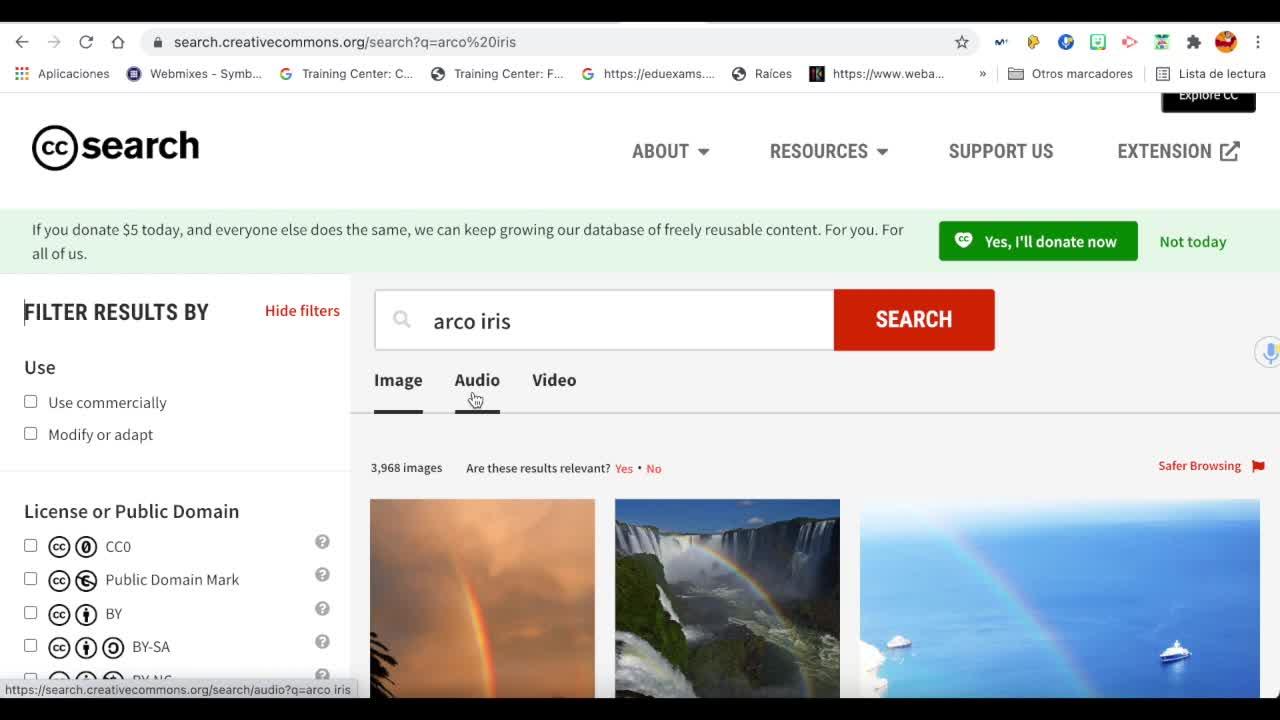Show more bookmarks with the chevron
Image resolution: width=1280 pixels, height=720 pixels.
tap(983, 74)
